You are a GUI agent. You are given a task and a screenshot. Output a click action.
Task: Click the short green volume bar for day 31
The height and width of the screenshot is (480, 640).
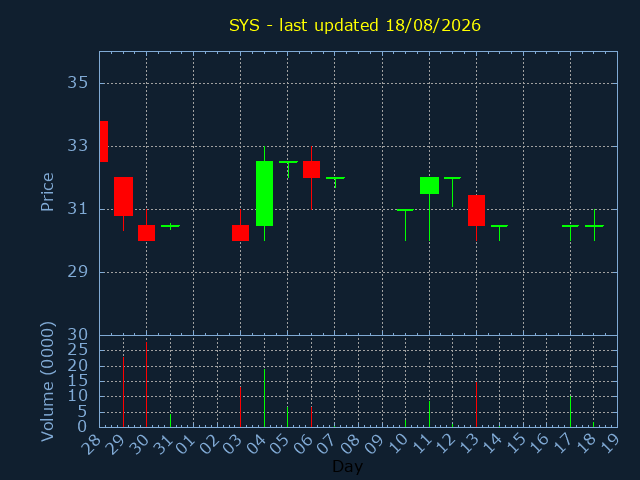170,420
